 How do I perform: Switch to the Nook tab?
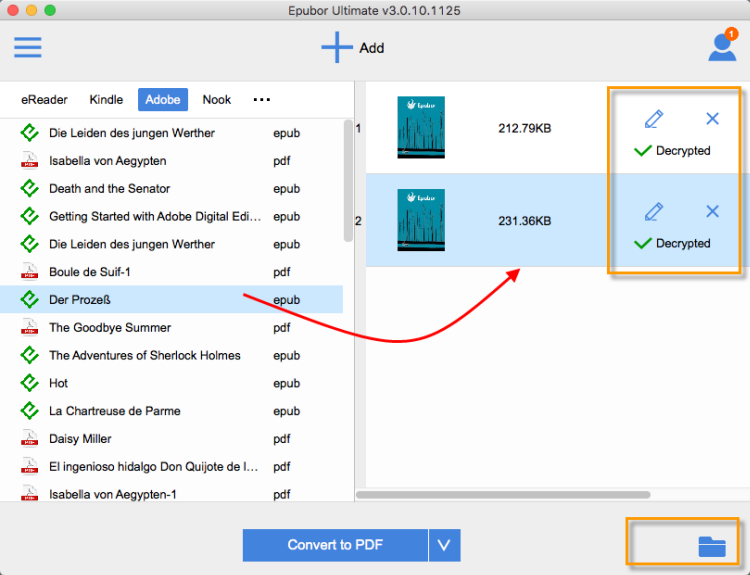pyautogui.click(x=217, y=100)
